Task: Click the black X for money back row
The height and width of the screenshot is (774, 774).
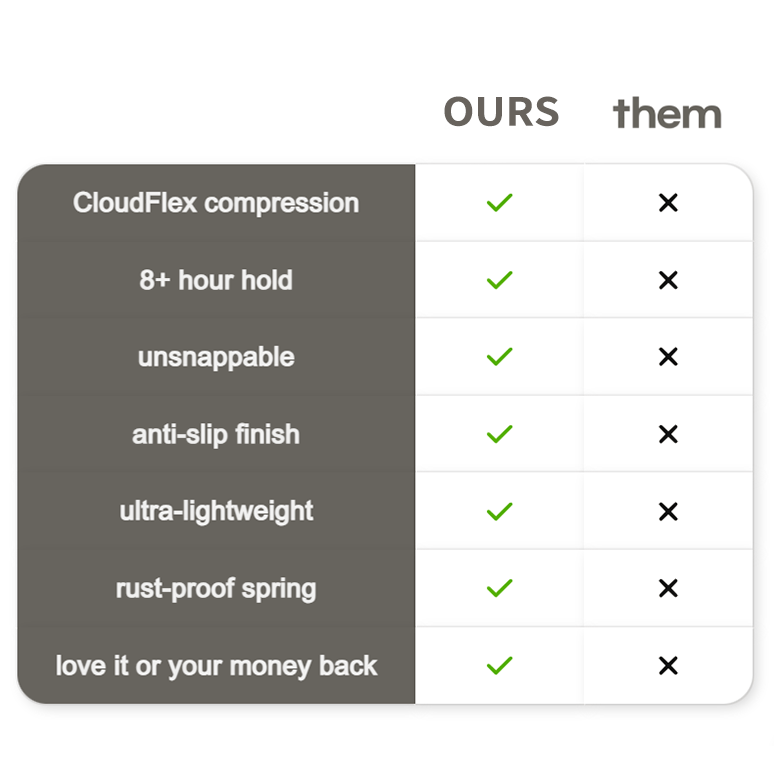Action: point(668,665)
